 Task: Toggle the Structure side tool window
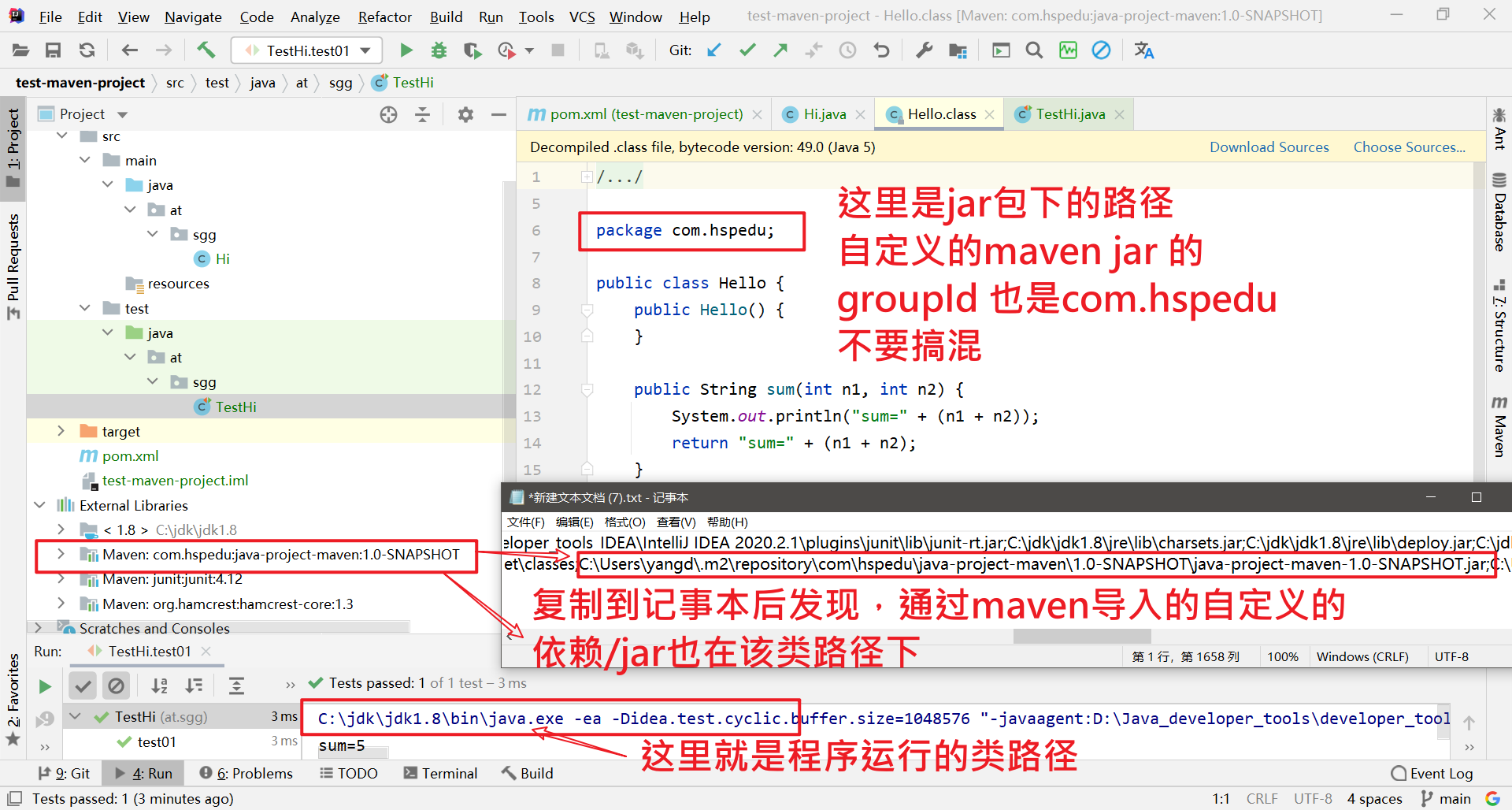pyautogui.click(x=1499, y=325)
